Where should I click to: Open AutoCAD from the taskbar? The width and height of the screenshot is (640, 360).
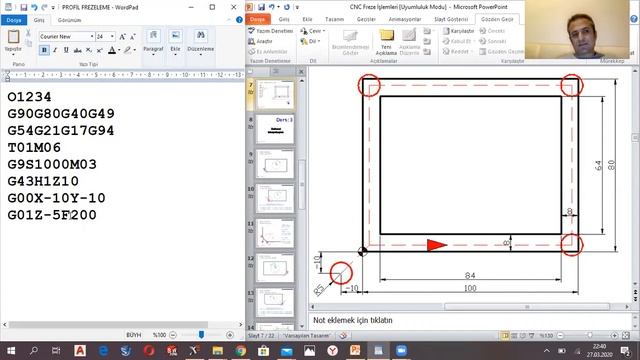(80, 351)
